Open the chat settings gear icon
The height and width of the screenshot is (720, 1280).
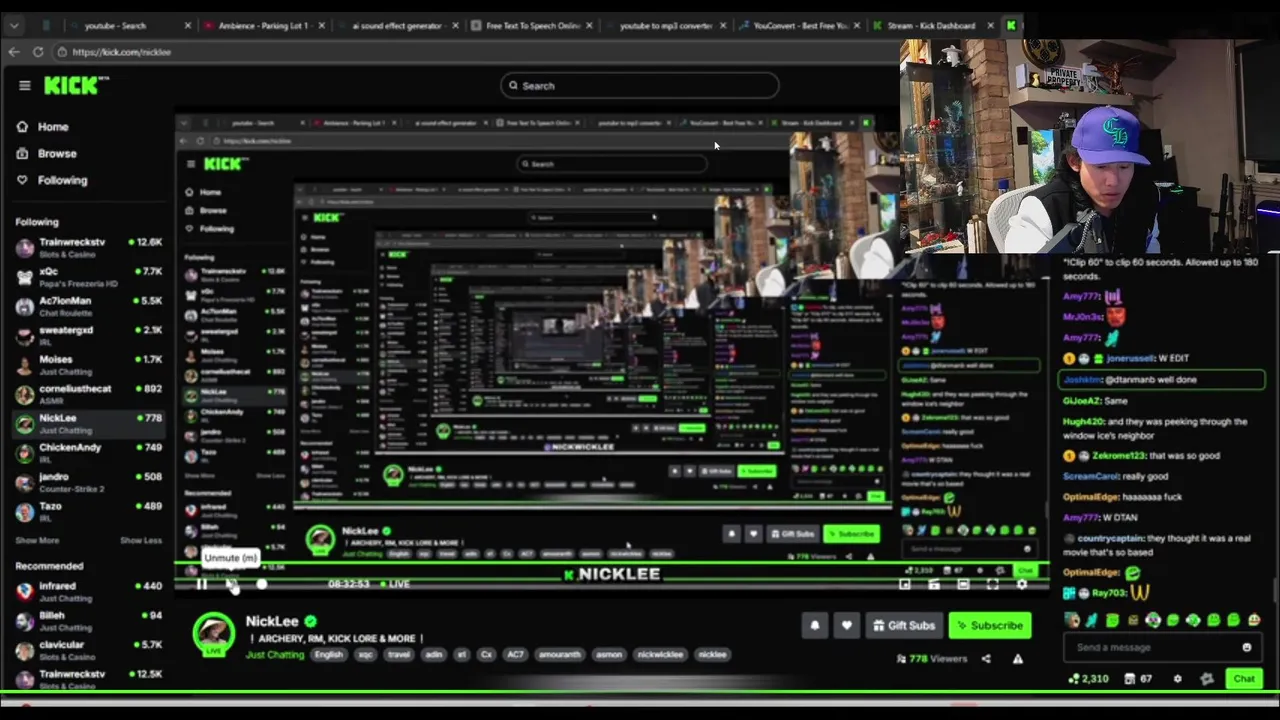click(x=1177, y=679)
